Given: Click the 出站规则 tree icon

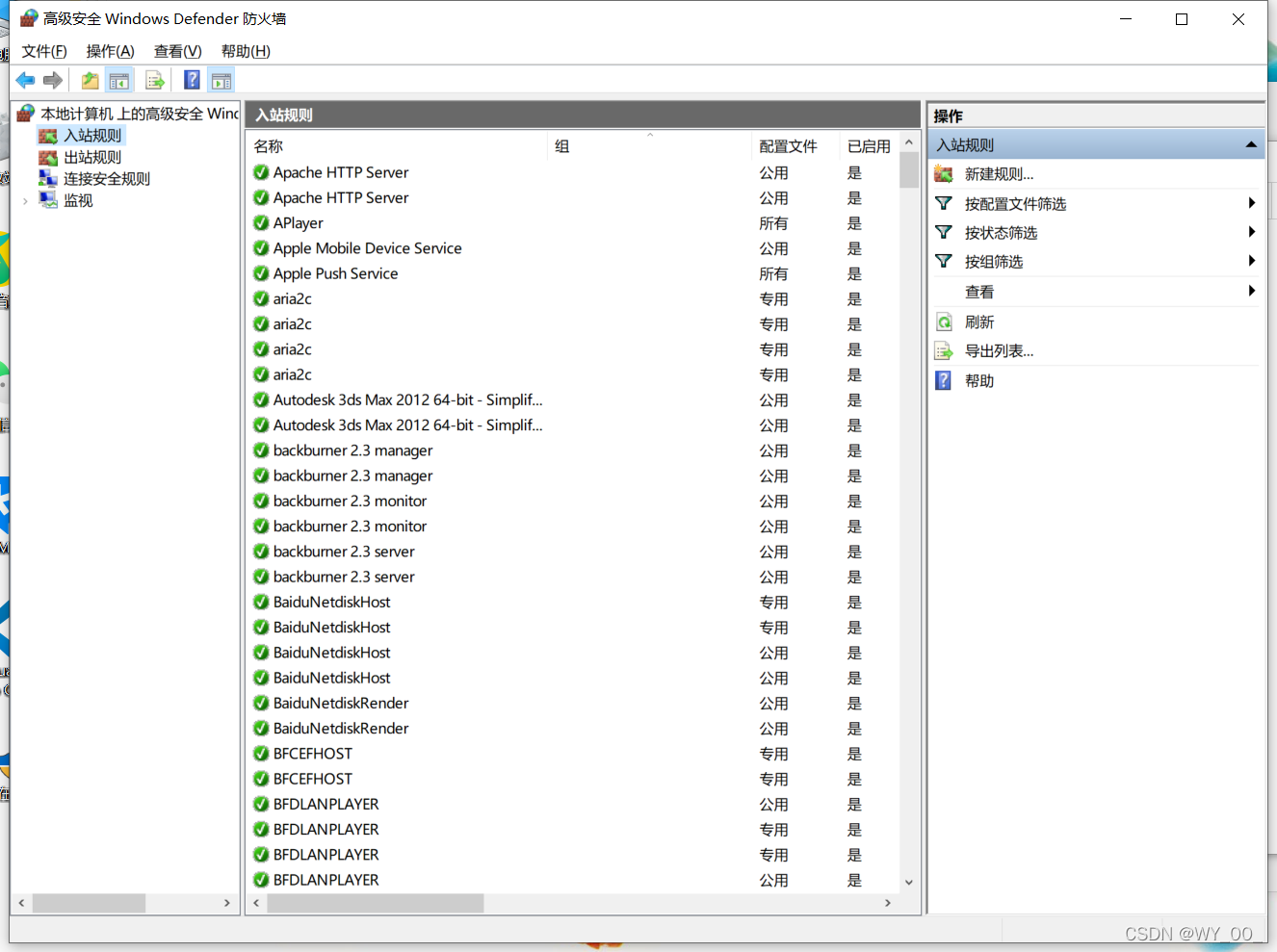Looking at the screenshot, I should coord(48,157).
